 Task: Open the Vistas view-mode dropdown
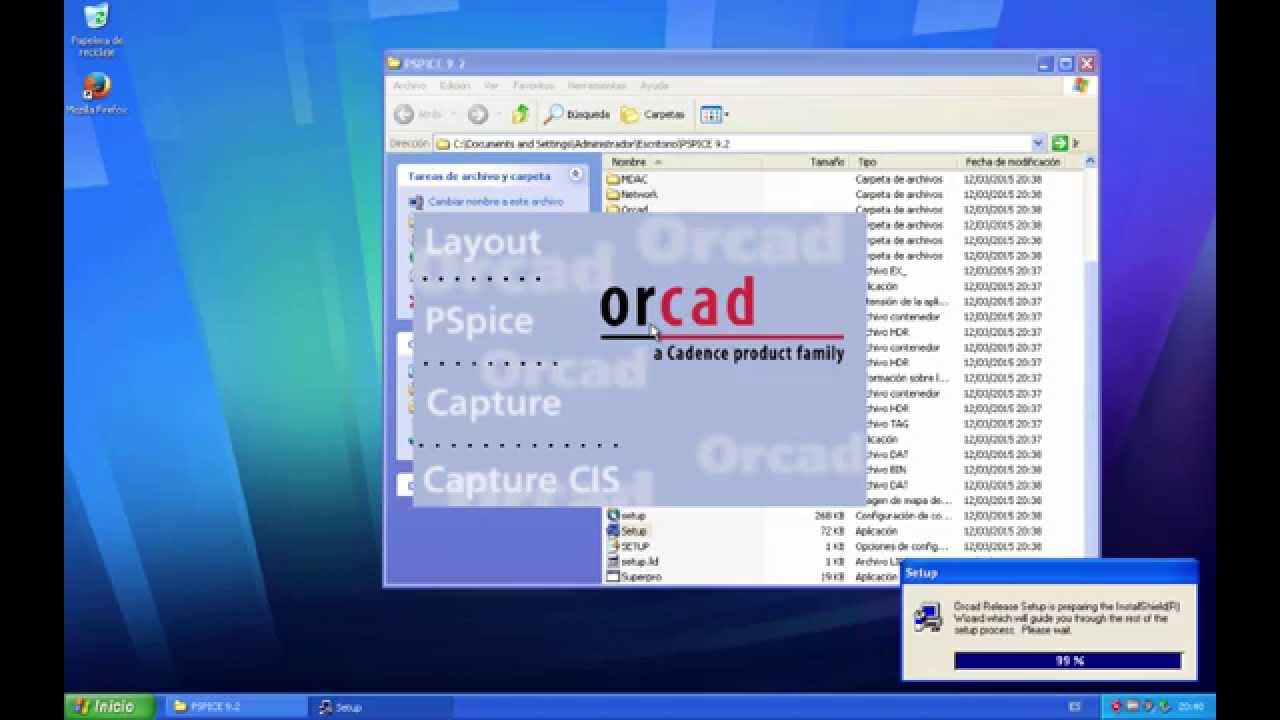pyautogui.click(x=714, y=114)
